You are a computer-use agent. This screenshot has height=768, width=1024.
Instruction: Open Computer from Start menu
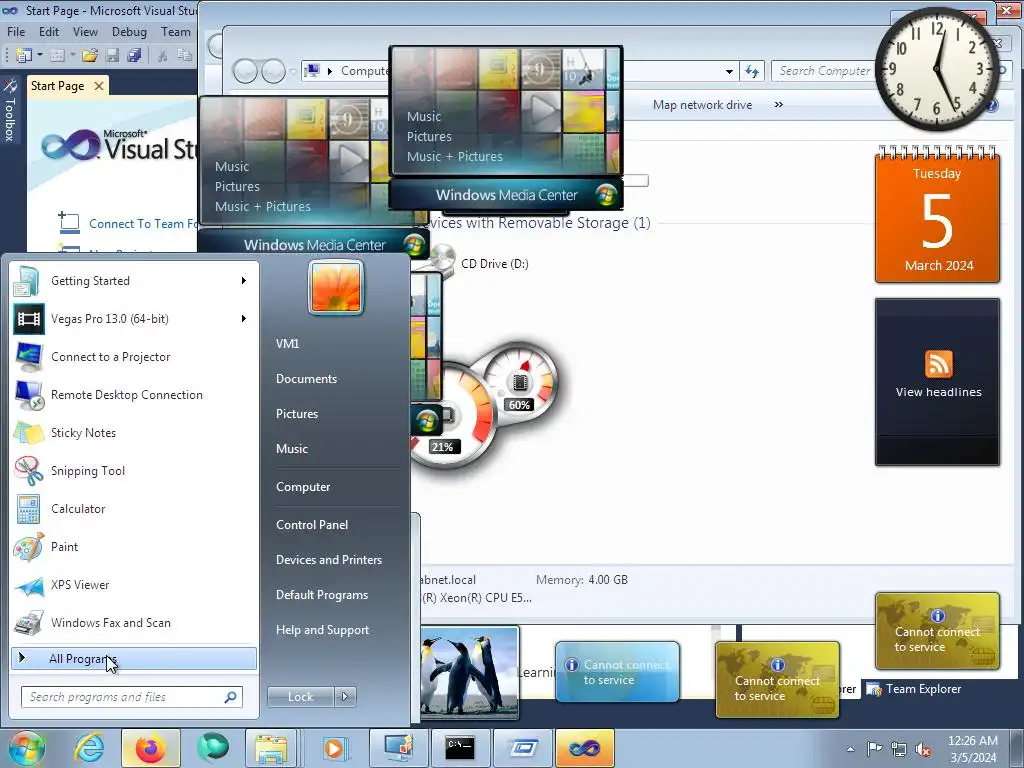303,487
